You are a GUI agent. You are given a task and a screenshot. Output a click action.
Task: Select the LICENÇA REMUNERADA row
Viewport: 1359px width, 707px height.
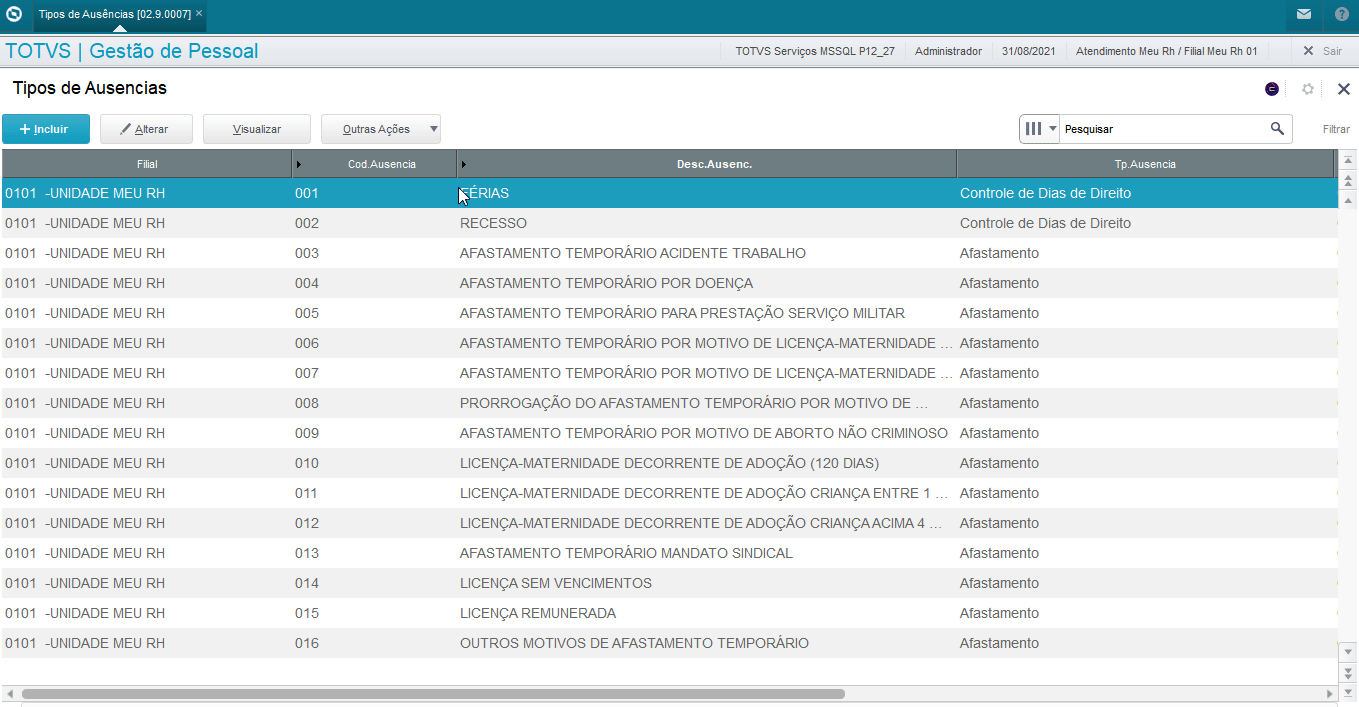pos(669,613)
